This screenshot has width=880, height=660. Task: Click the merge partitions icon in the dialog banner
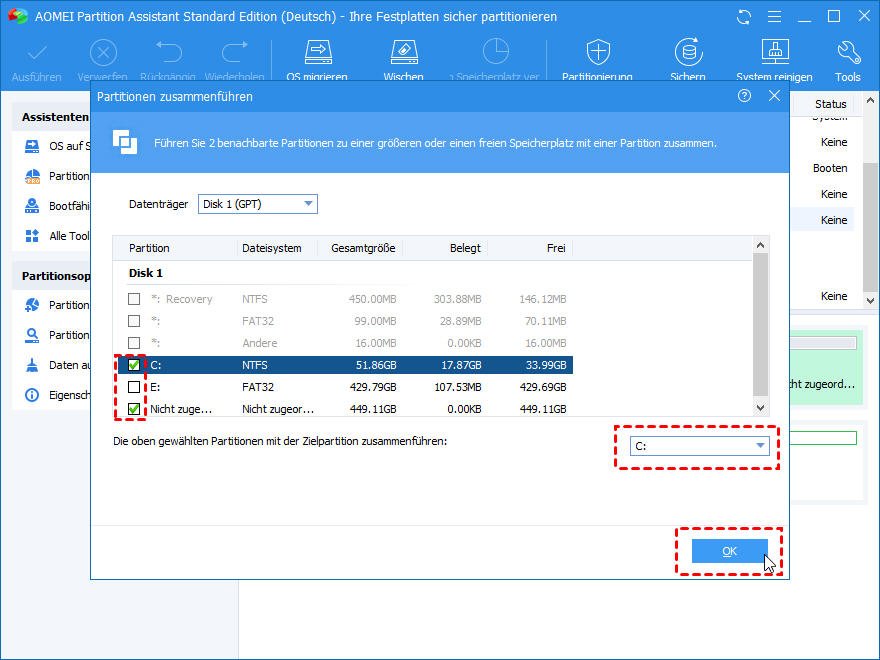(125, 142)
